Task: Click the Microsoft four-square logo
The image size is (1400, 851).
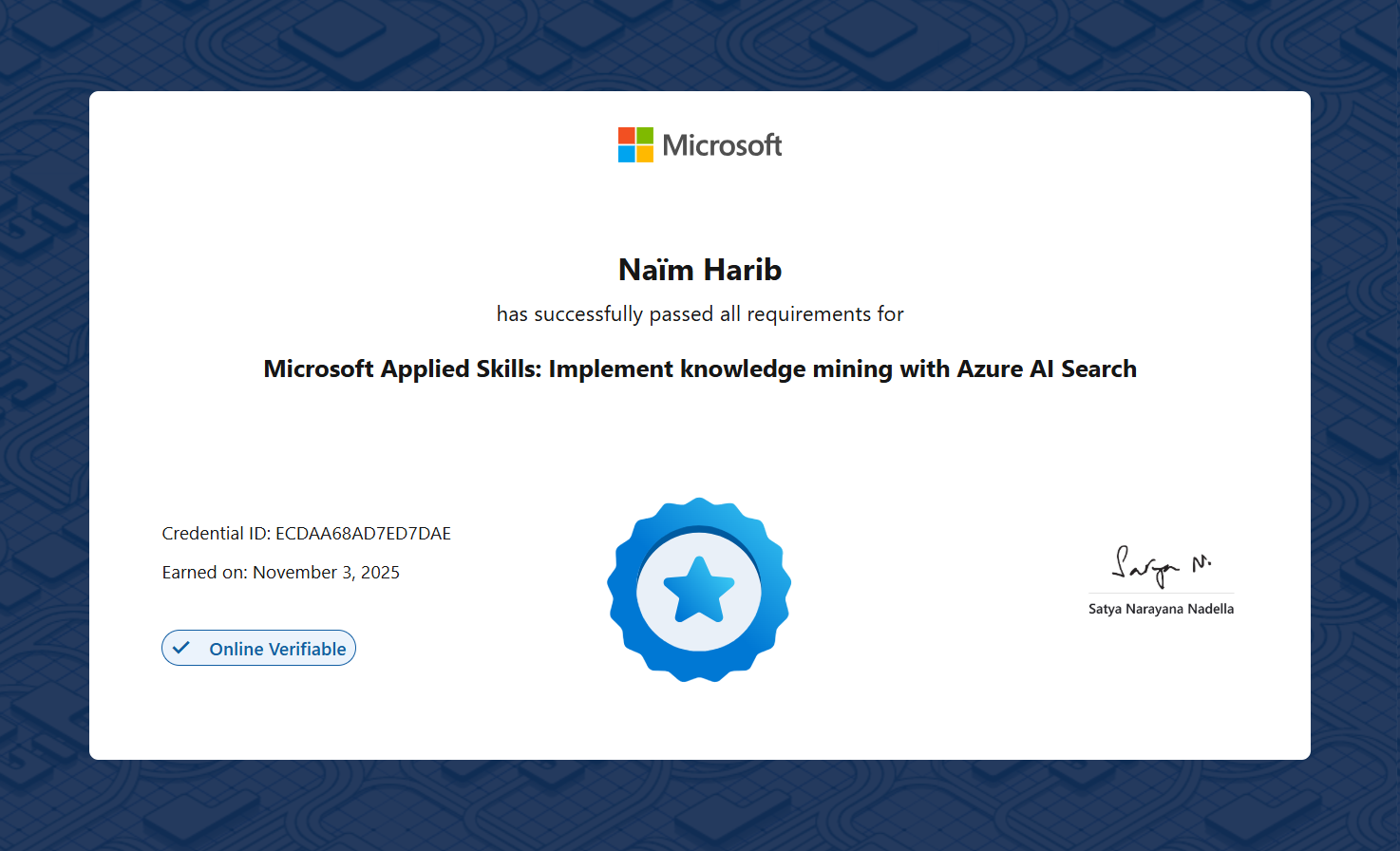Action: coord(635,144)
